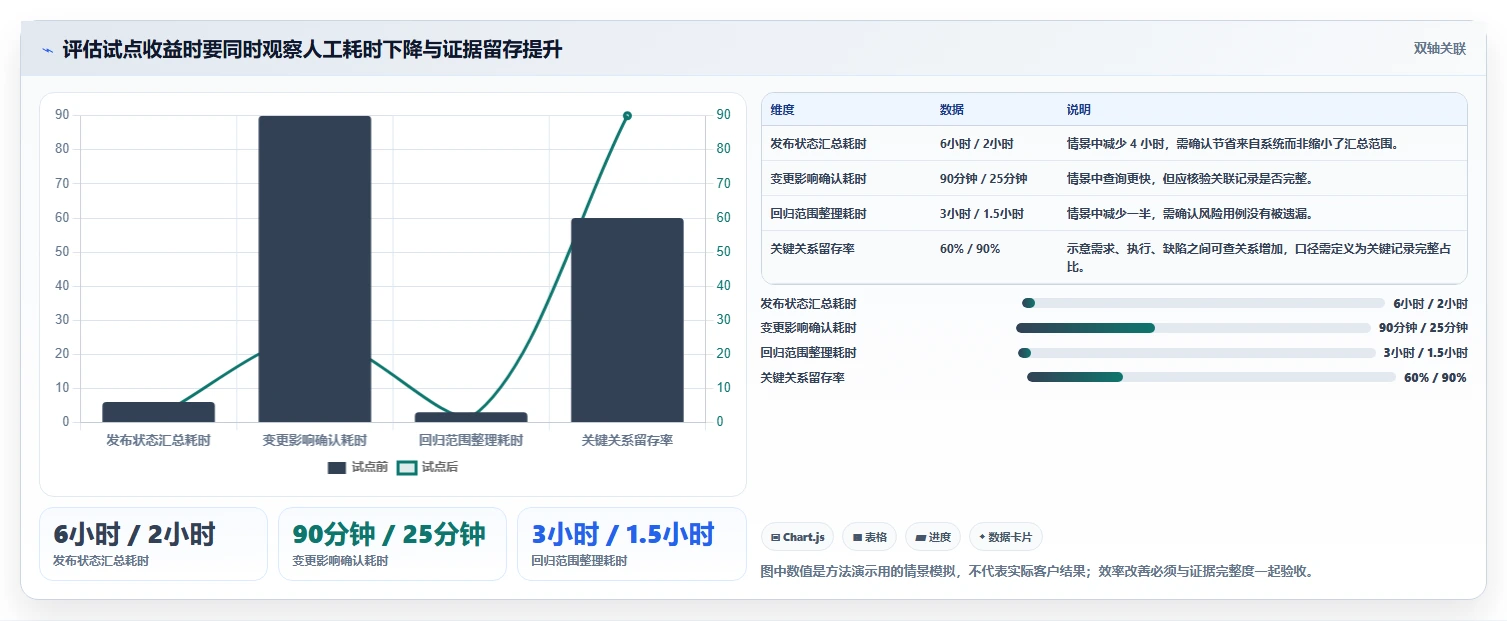The width and height of the screenshot is (1507, 621).
Task: Click description starting 示意需求、执行、缺陷
Action: pyautogui.click(x=1259, y=258)
